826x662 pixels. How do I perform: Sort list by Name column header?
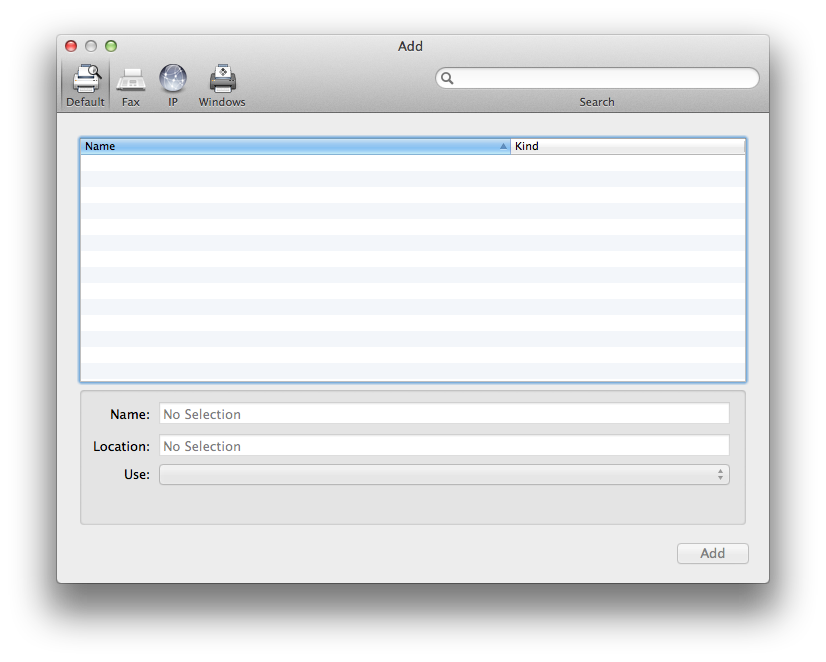pyautogui.click(x=295, y=146)
